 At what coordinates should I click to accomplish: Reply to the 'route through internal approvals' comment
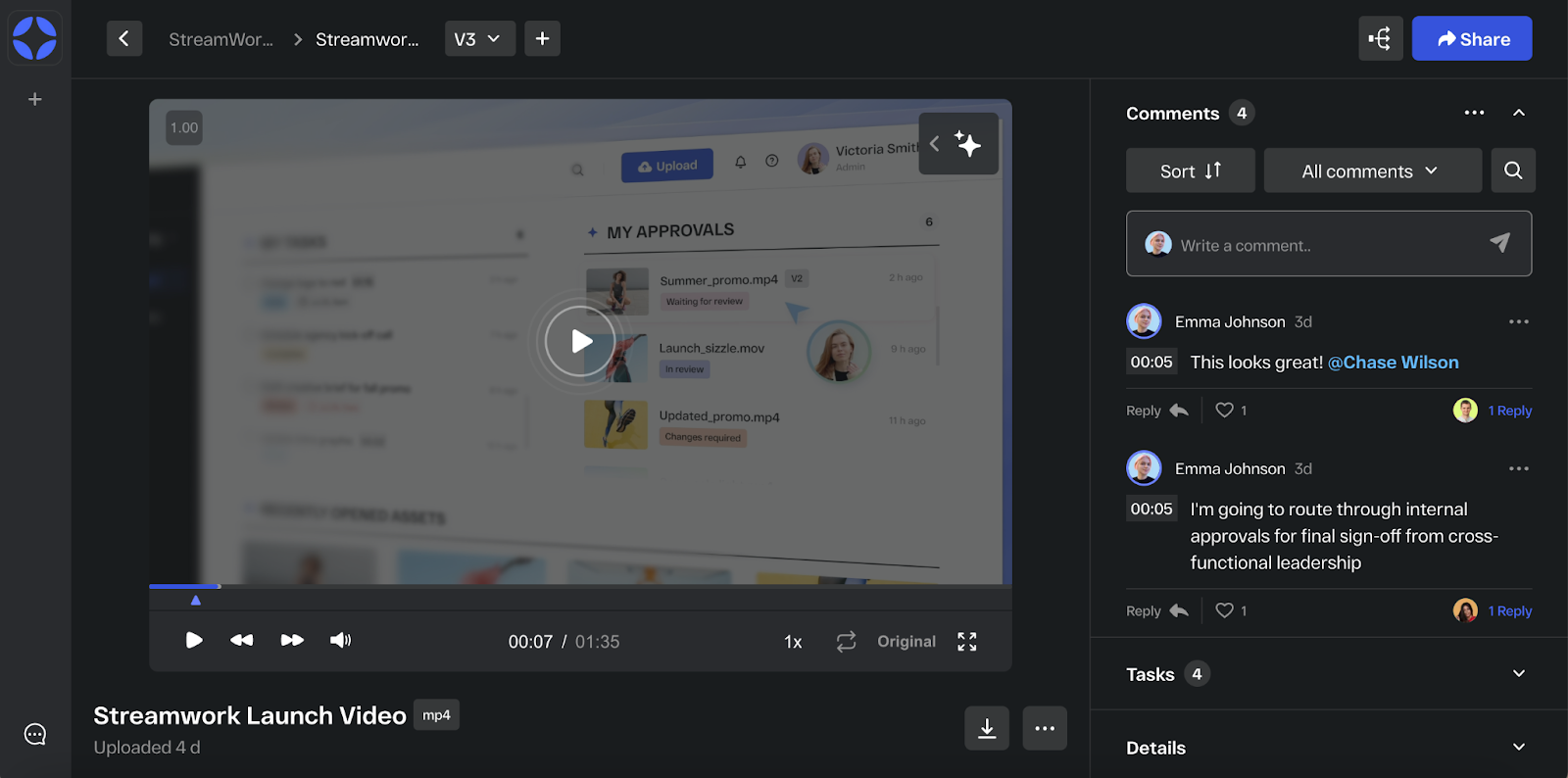(x=1157, y=610)
